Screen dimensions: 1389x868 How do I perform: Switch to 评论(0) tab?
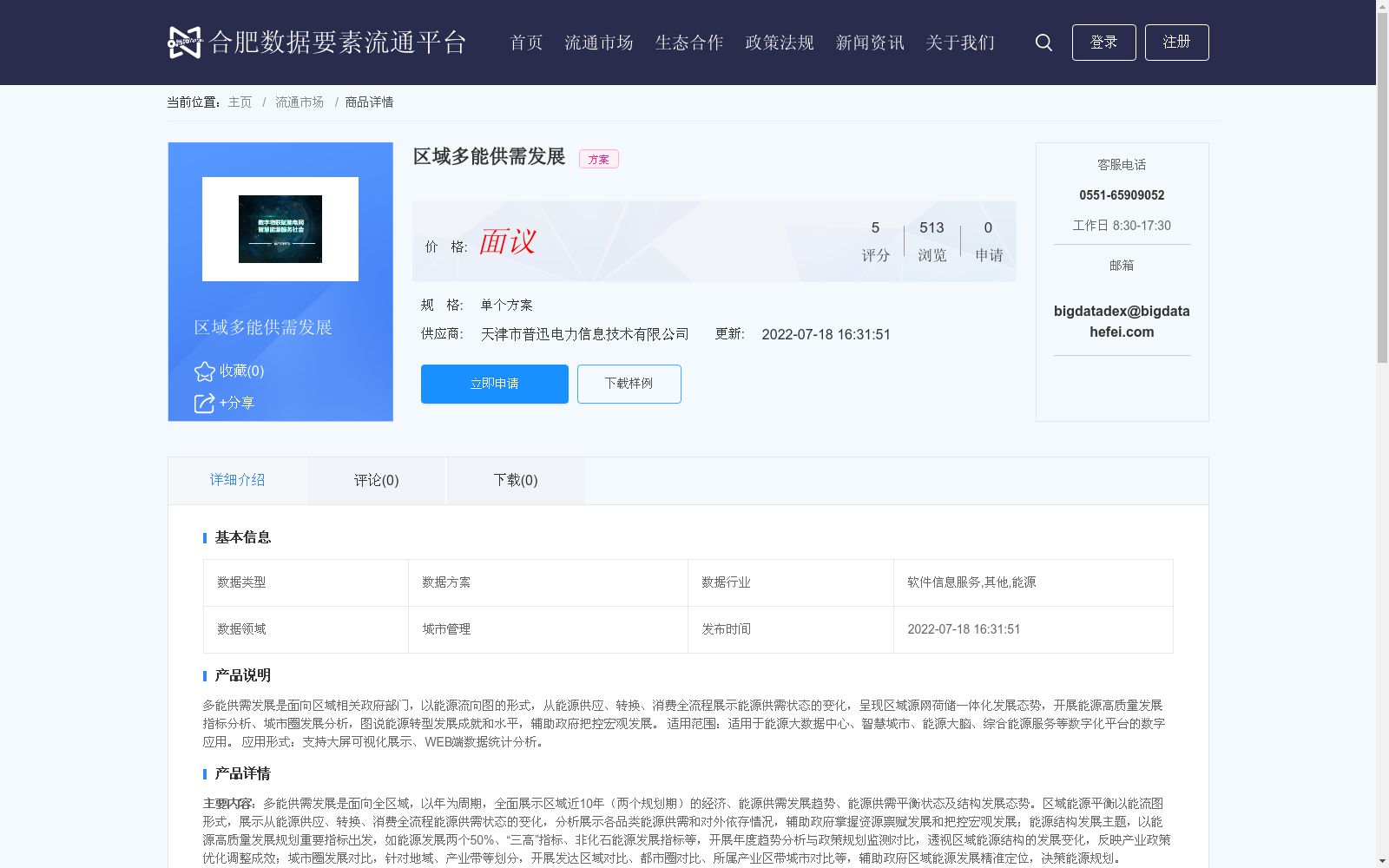pos(377,480)
